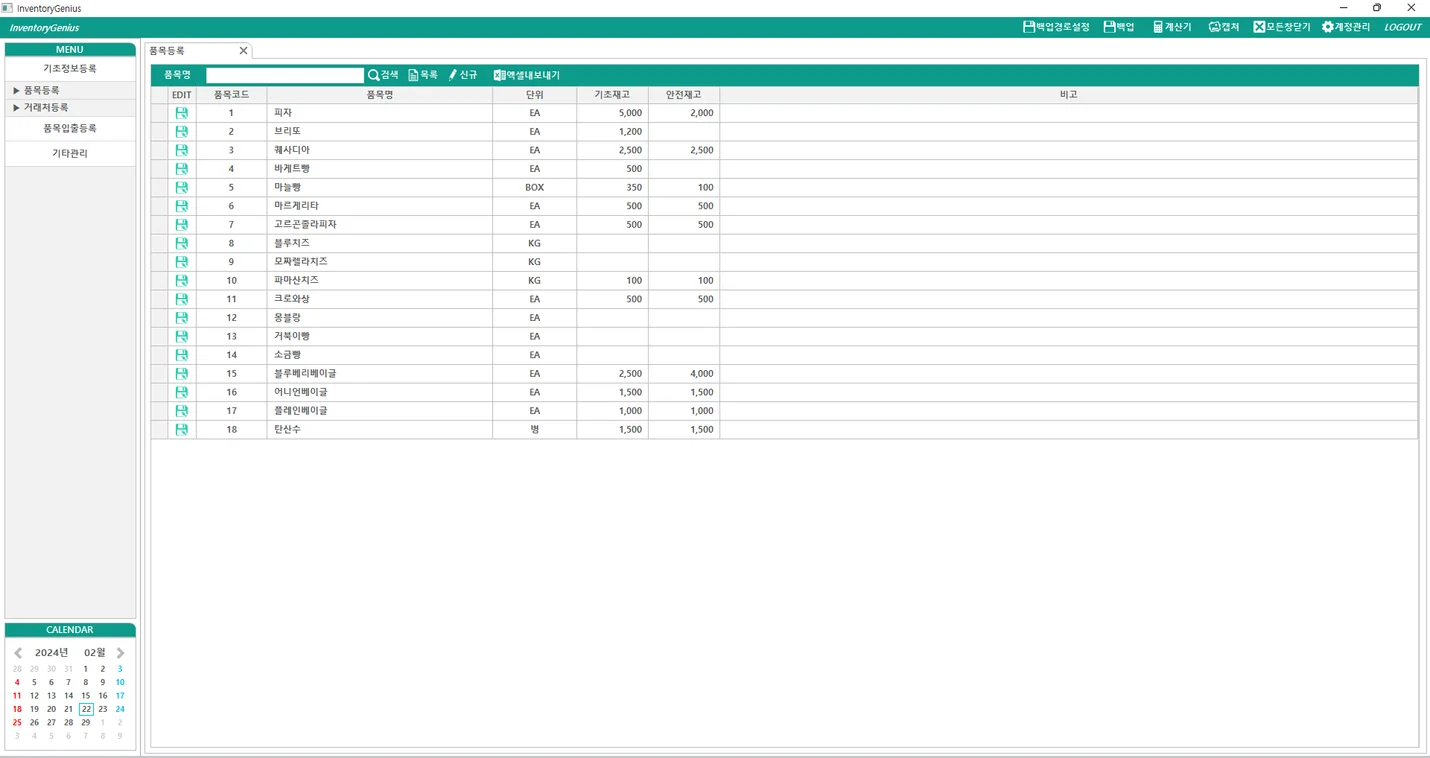The image size is (1430, 758).
Task: Close the 품목등록 tab
Action: pyautogui.click(x=243, y=51)
